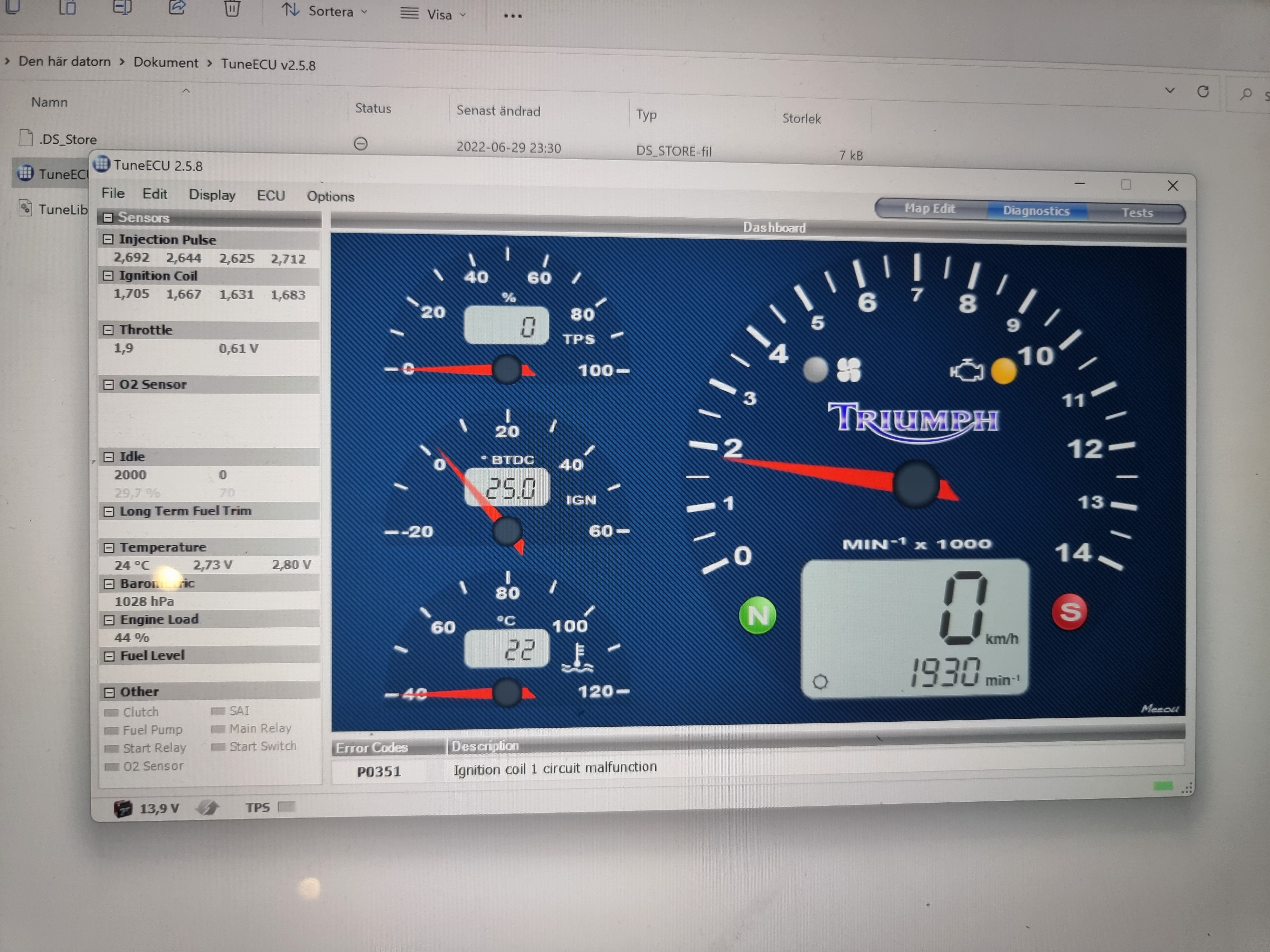The image size is (1270, 952).
Task: Click the SAI status indicator
Action: pyautogui.click(x=217, y=711)
